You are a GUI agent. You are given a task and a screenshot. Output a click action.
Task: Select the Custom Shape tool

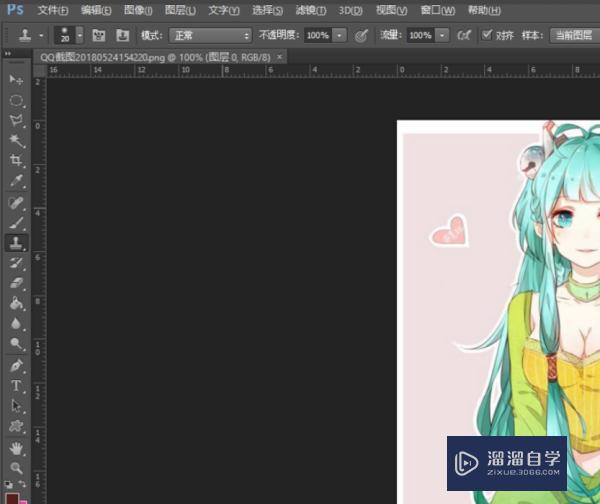pos(16,426)
